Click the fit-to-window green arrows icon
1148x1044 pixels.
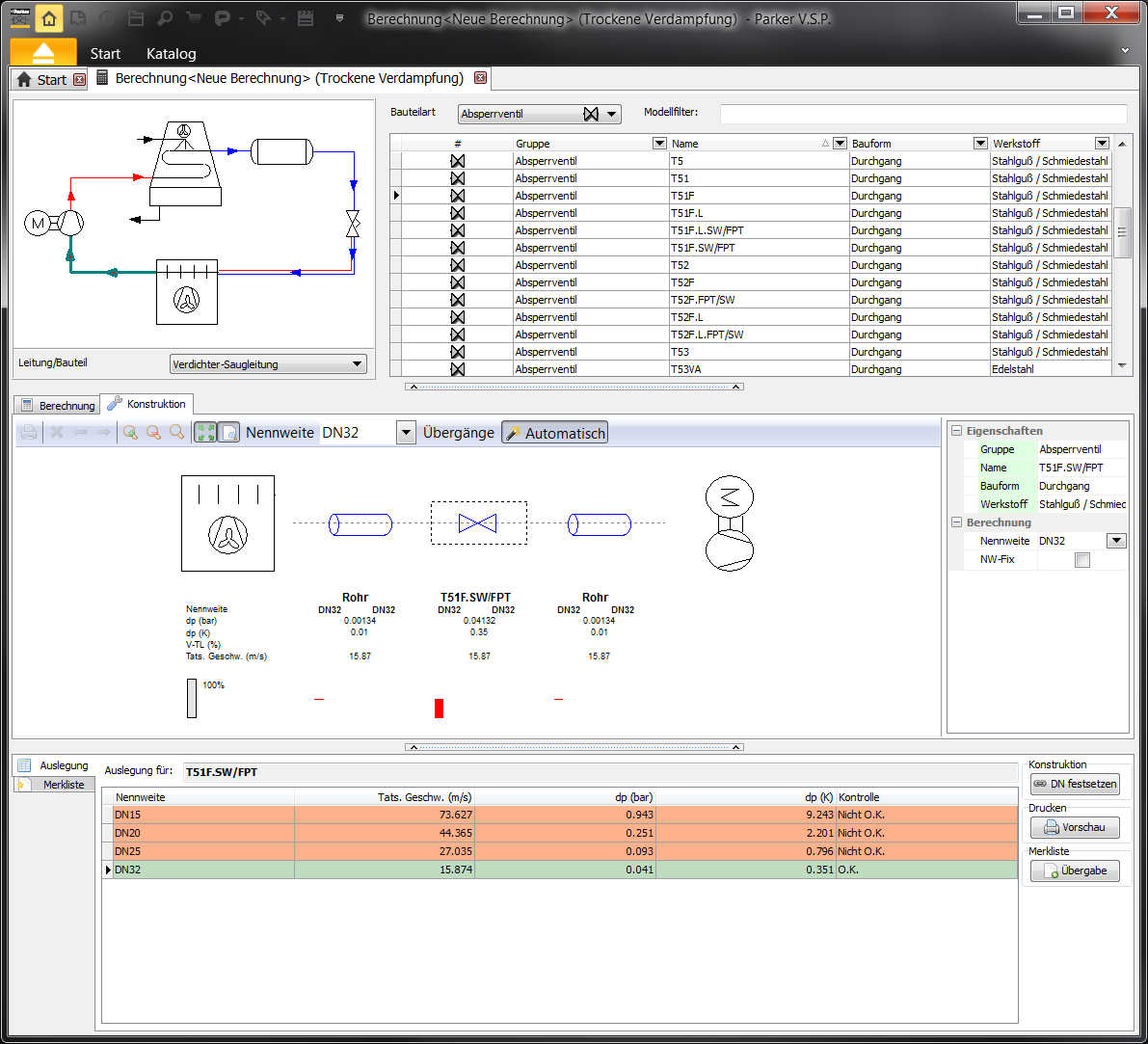coord(204,433)
